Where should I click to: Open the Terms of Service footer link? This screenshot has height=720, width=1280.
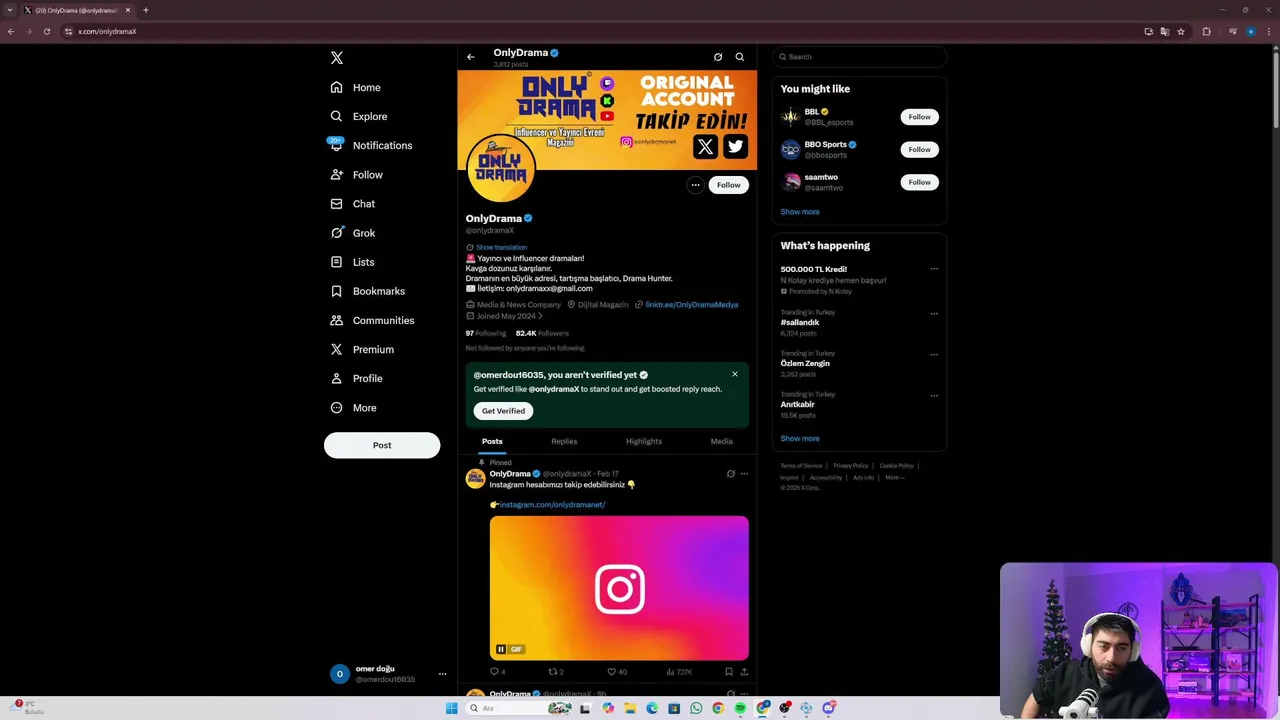[x=801, y=466]
